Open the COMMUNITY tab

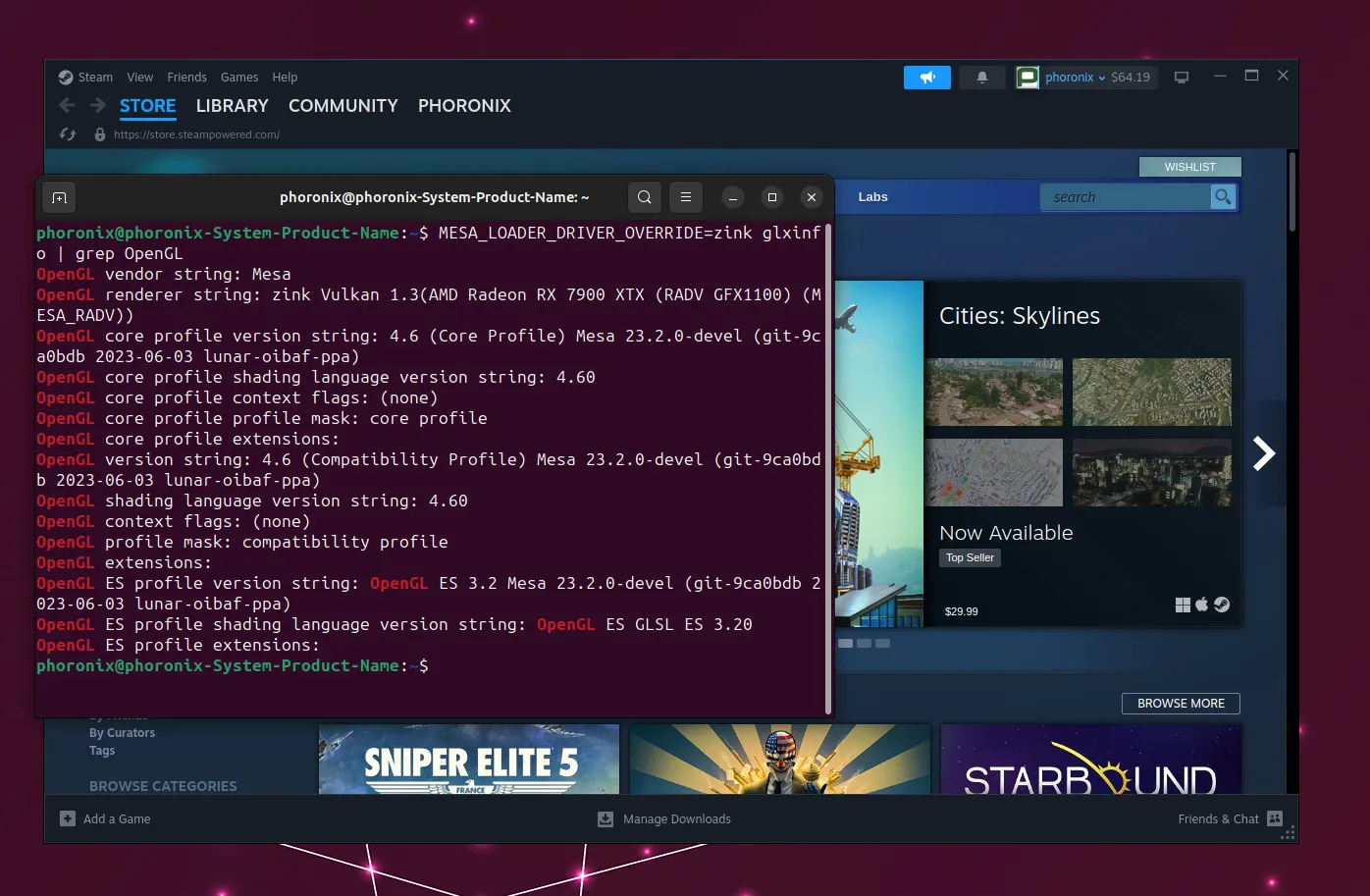click(x=342, y=106)
